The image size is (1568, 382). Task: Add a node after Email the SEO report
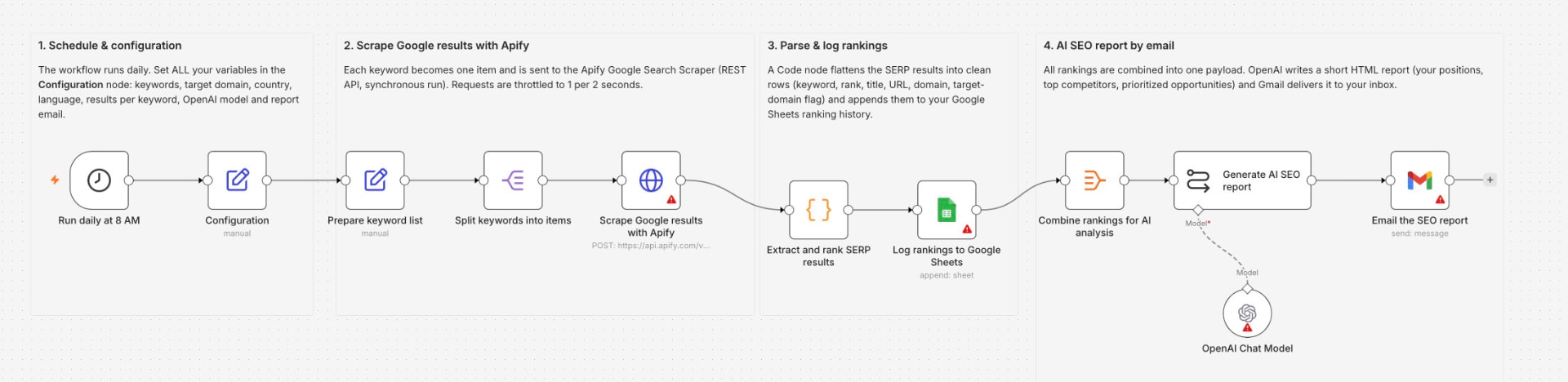(x=1490, y=180)
